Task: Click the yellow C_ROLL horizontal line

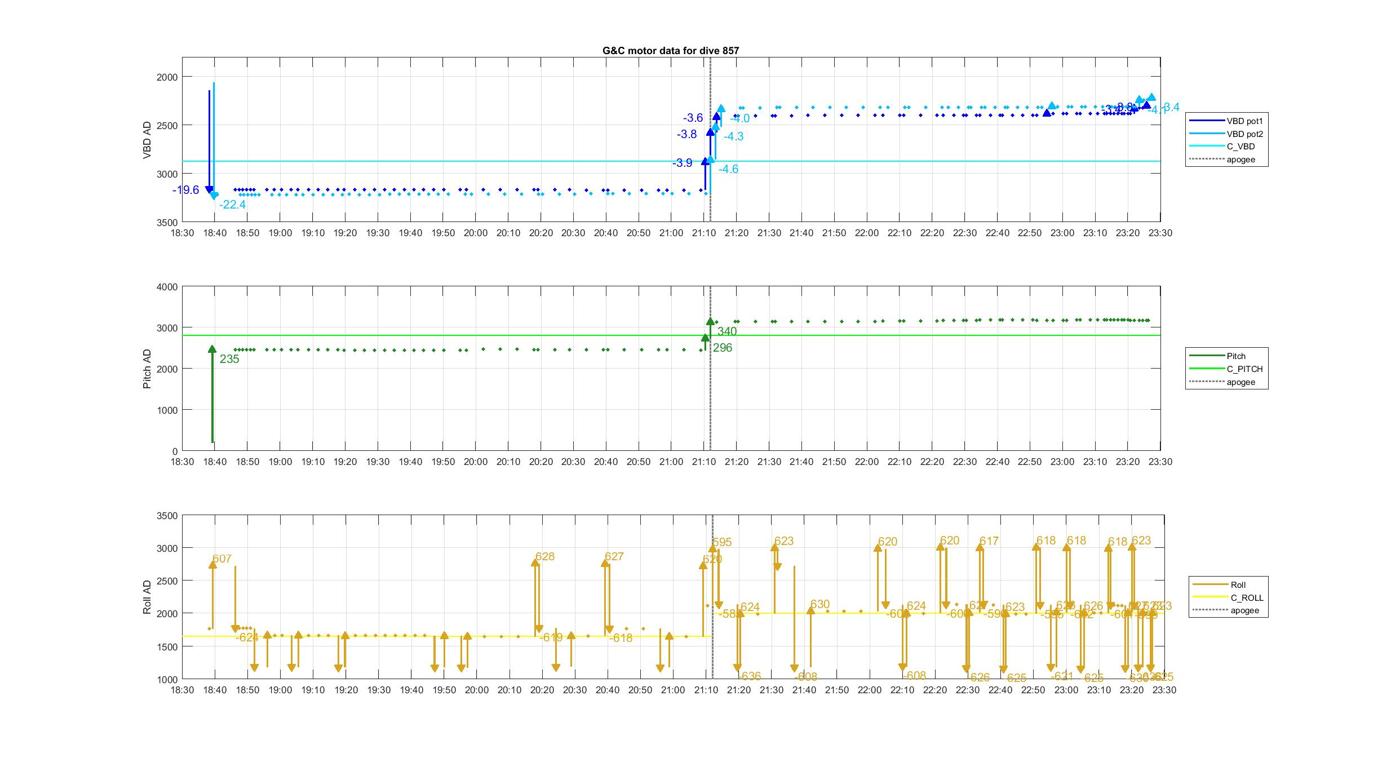Action: click(x=445, y=636)
